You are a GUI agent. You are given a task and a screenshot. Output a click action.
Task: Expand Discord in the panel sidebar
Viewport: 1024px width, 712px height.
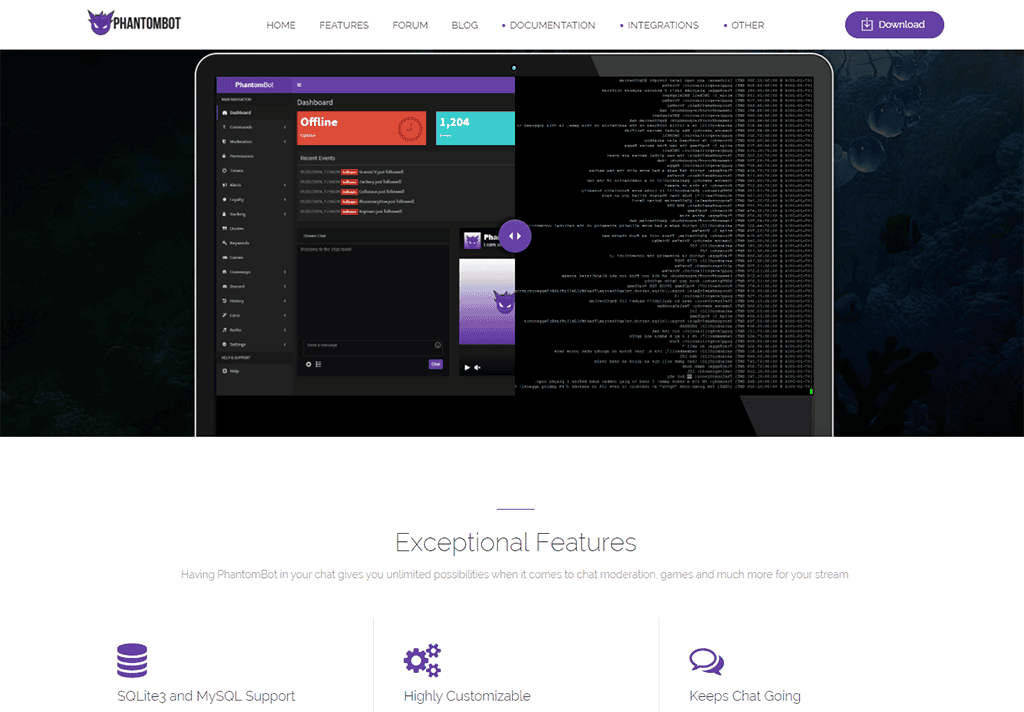[x=254, y=286]
